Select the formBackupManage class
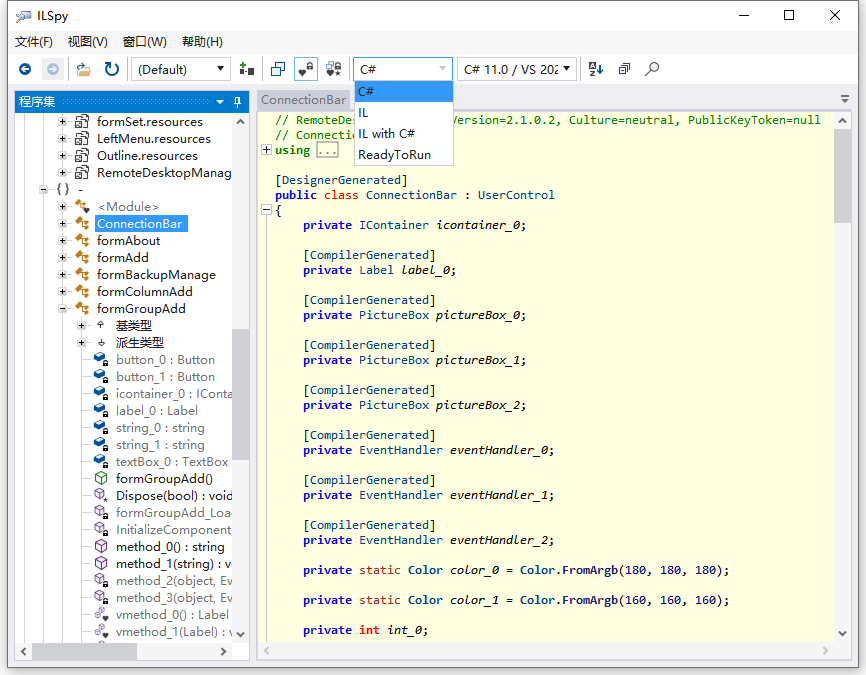 [156, 275]
